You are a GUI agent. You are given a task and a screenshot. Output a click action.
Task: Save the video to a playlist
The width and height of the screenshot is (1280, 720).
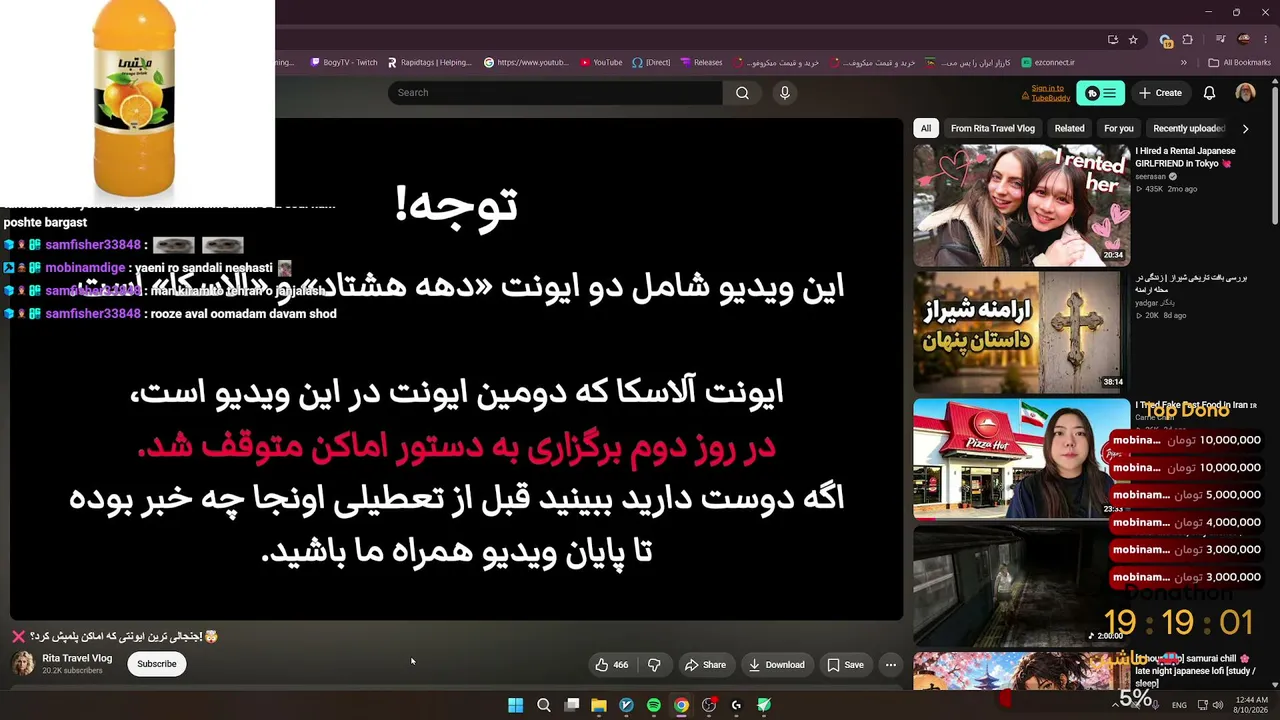pyautogui.click(x=845, y=665)
